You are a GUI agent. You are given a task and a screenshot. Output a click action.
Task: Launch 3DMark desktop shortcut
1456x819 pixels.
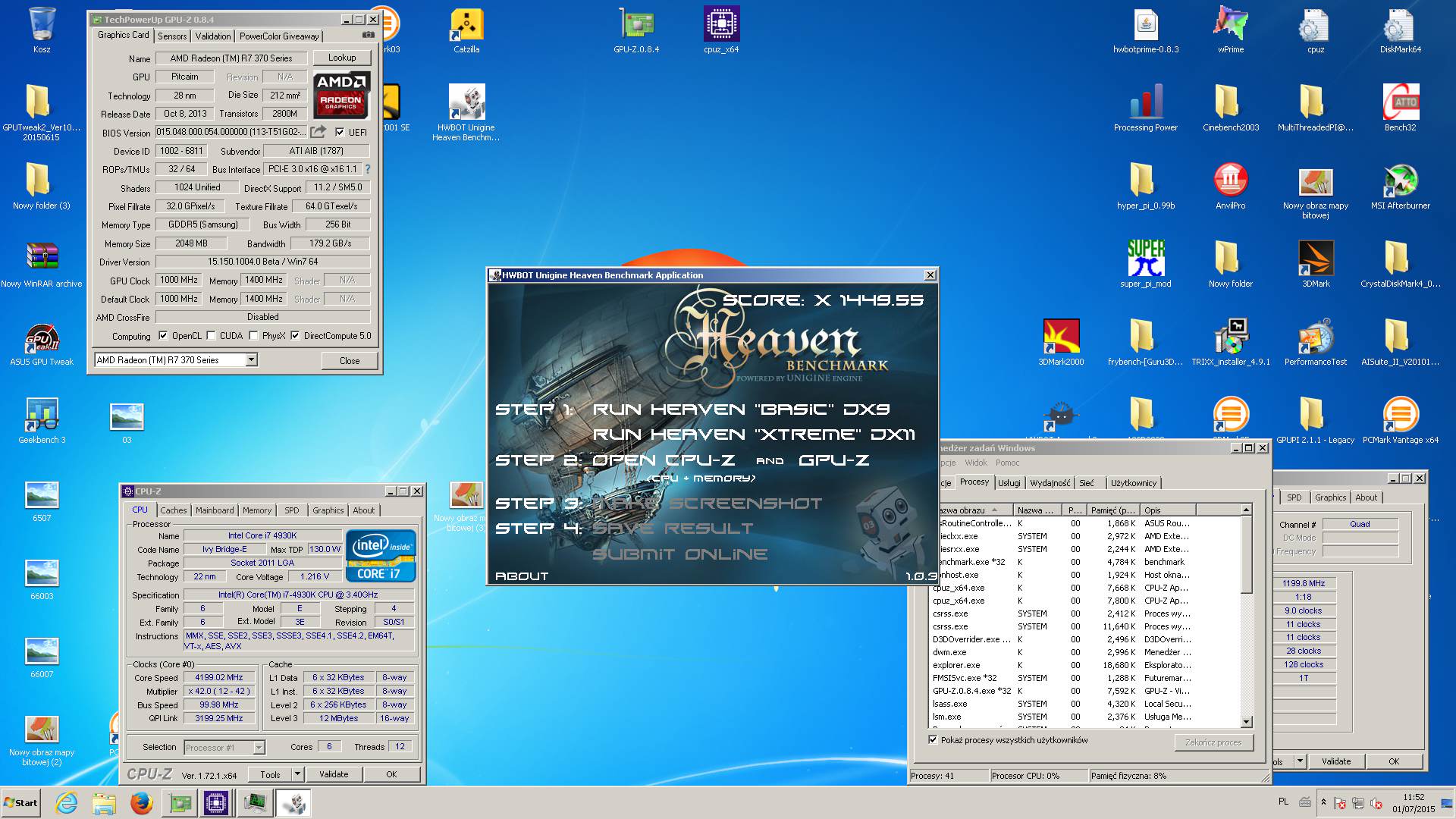point(1316,265)
